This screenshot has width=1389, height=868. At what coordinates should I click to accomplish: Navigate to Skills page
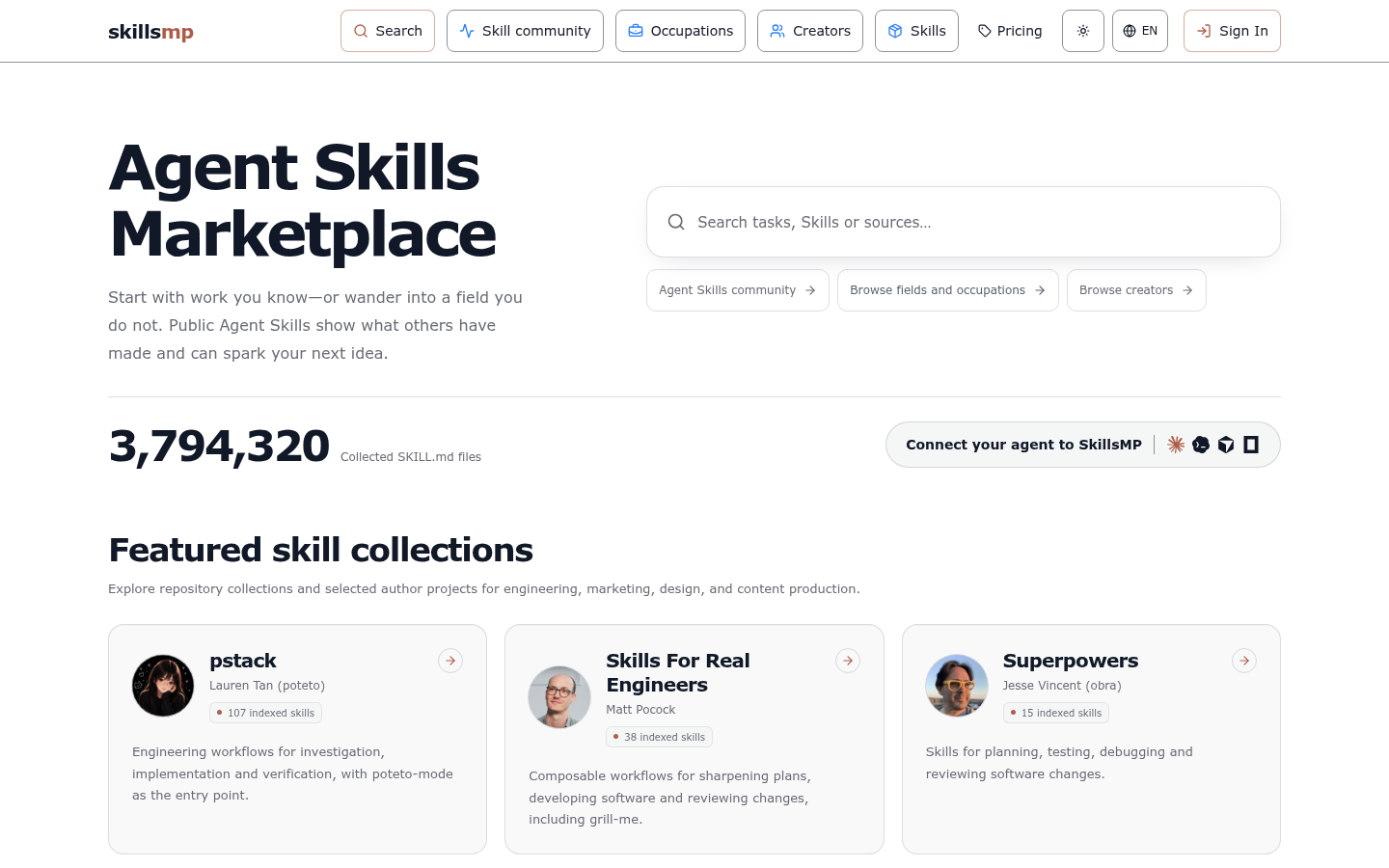(916, 31)
